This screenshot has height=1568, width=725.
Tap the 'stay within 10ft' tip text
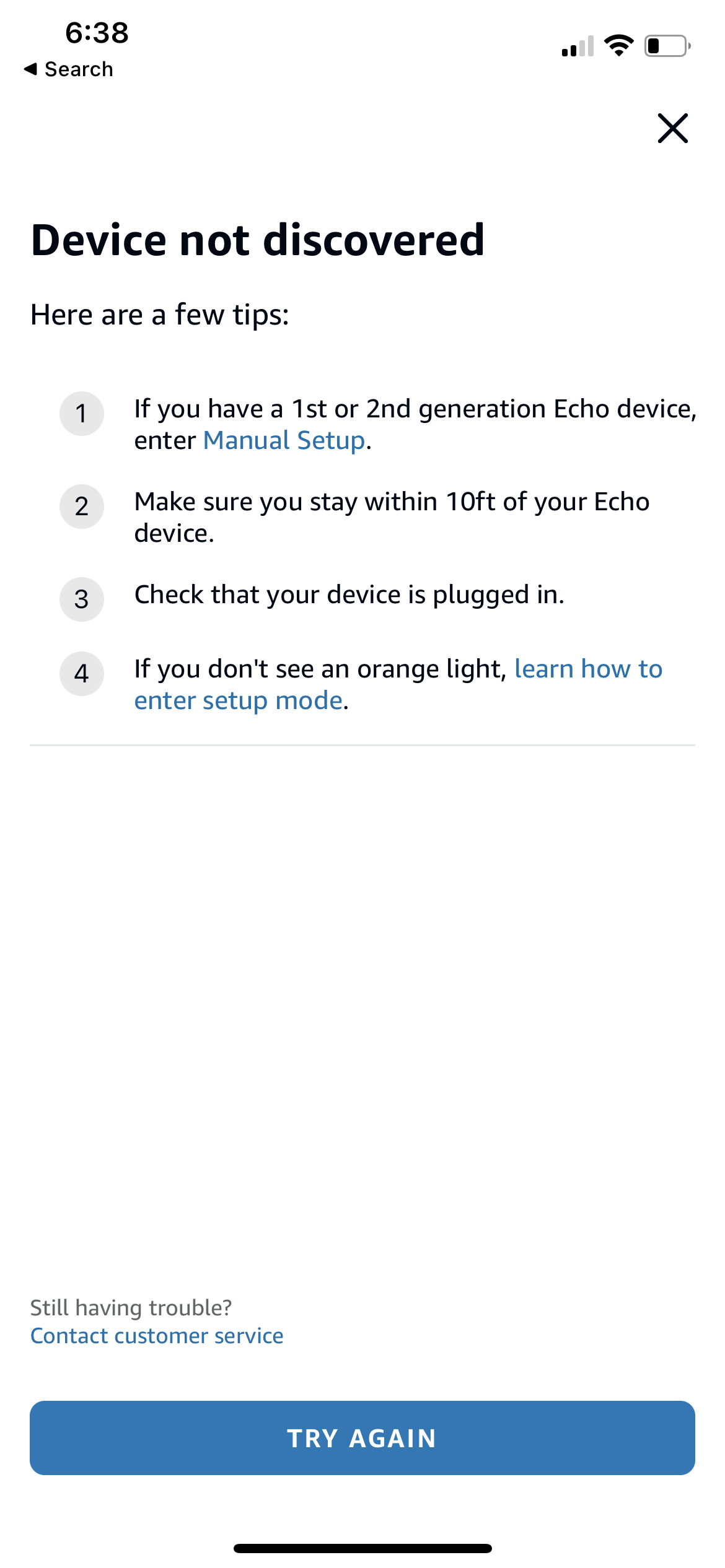(x=392, y=517)
